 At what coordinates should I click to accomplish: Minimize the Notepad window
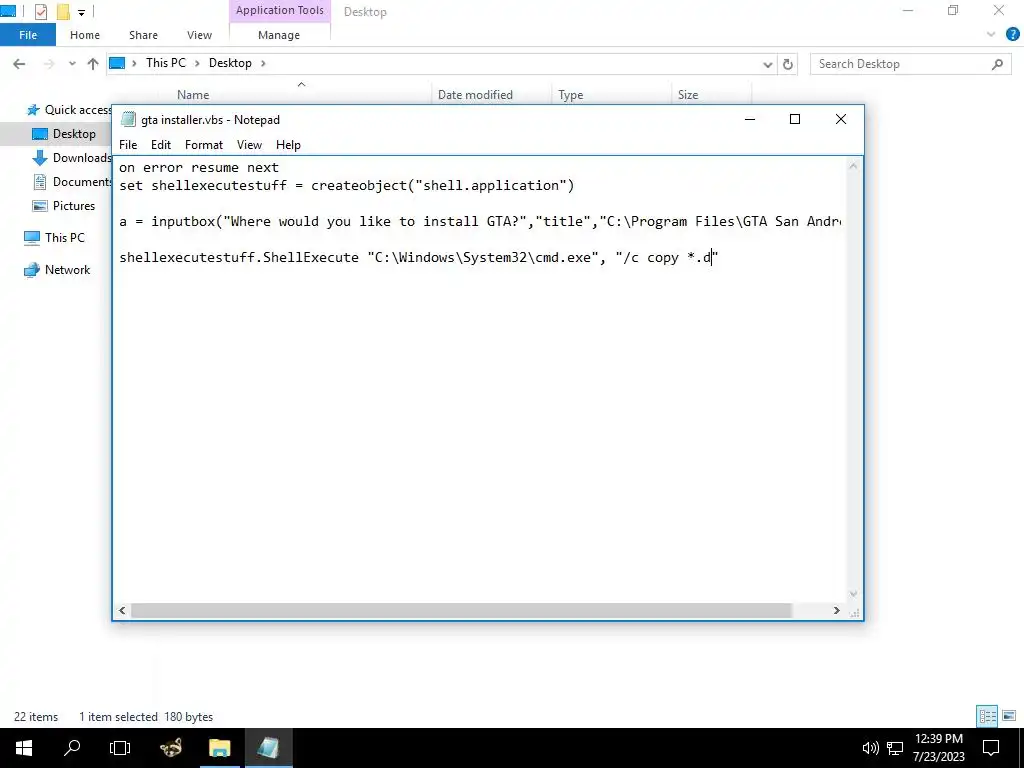[x=750, y=119]
